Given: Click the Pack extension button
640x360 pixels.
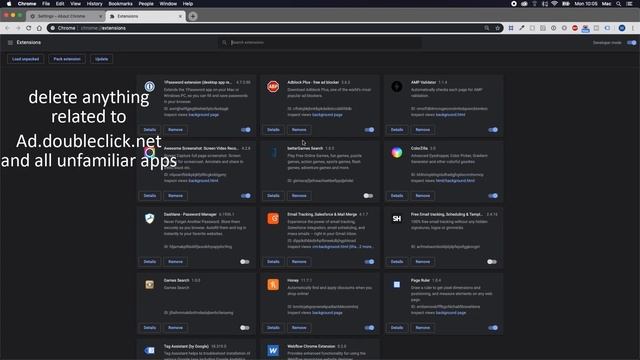Looking at the screenshot, I should pyautogui.click(x=67, y=59).
